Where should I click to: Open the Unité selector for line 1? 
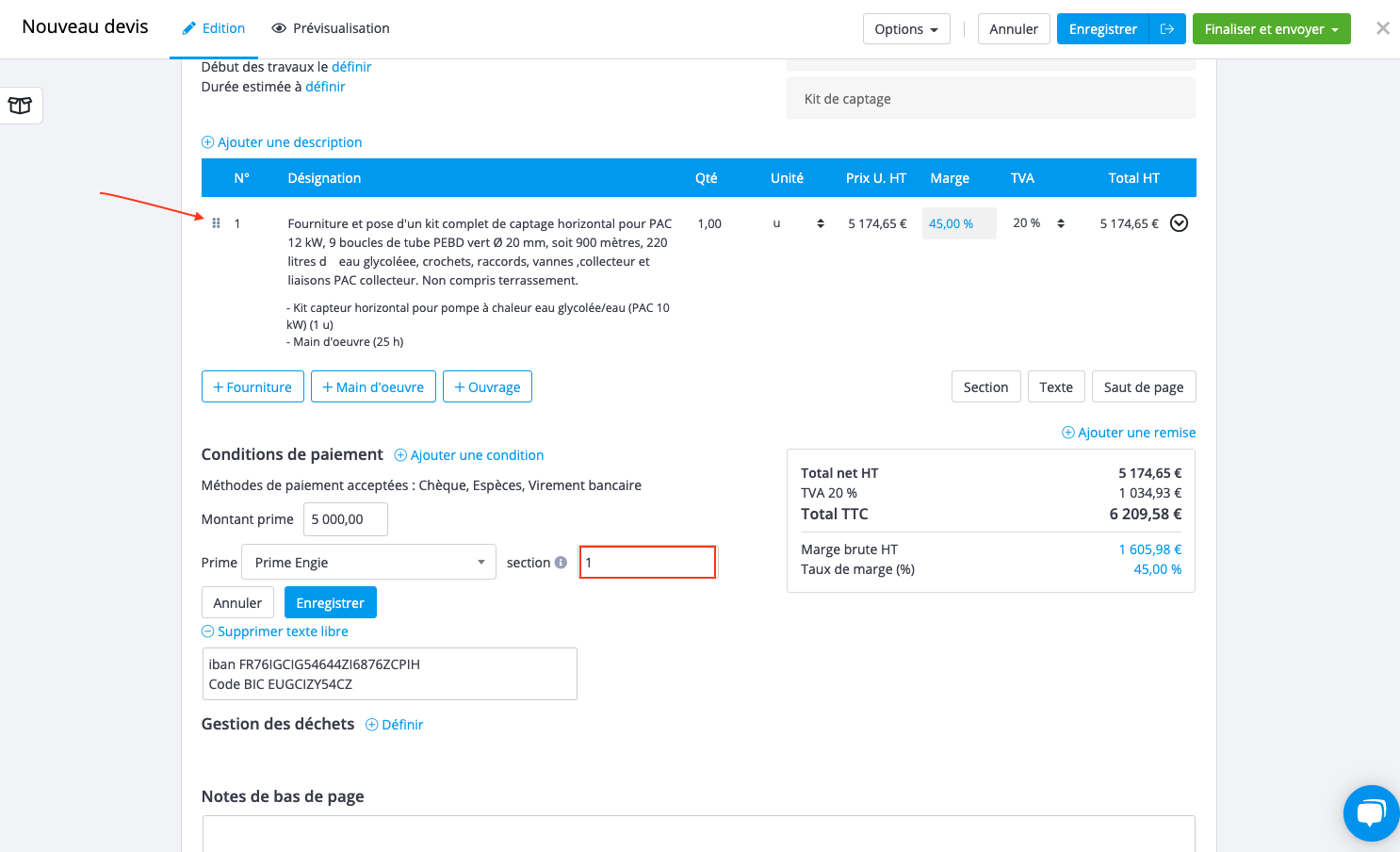(x=797, y=223)
